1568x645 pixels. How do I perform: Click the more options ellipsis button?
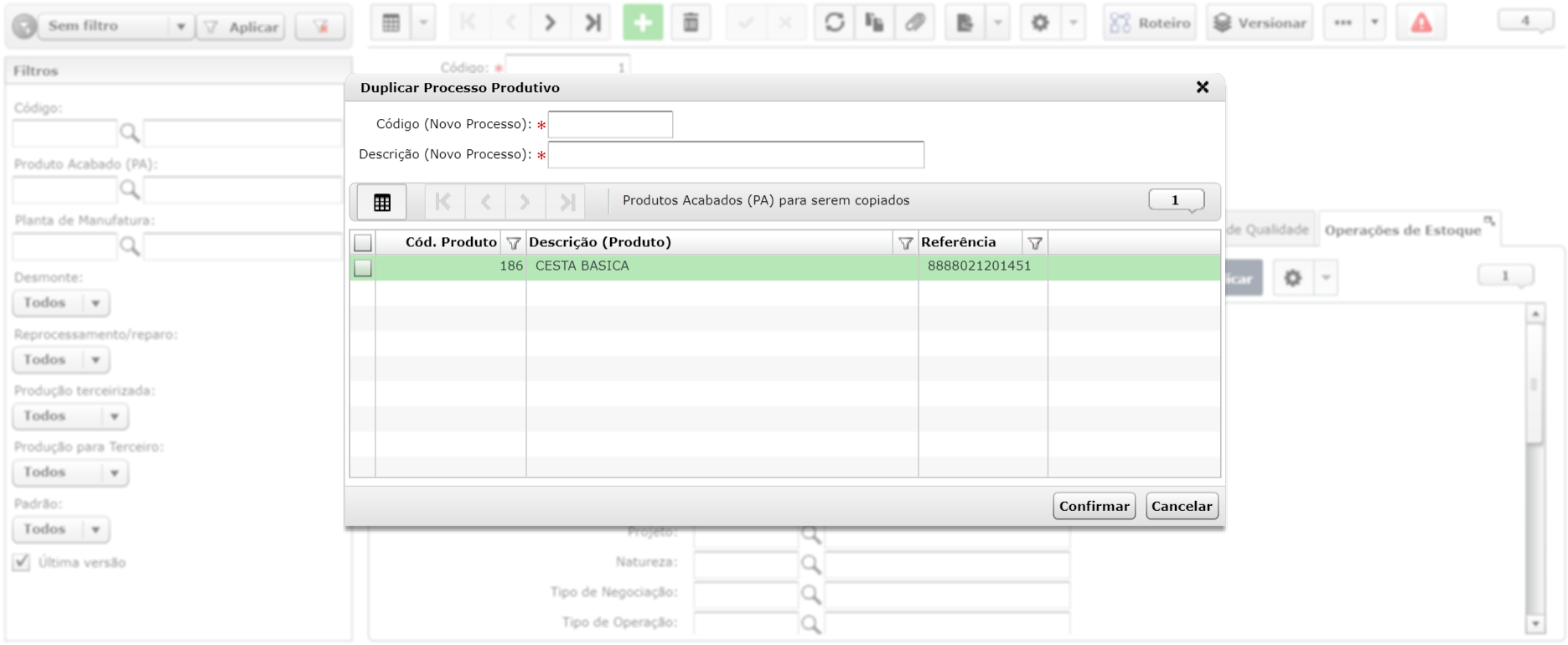pos(1343,23)
